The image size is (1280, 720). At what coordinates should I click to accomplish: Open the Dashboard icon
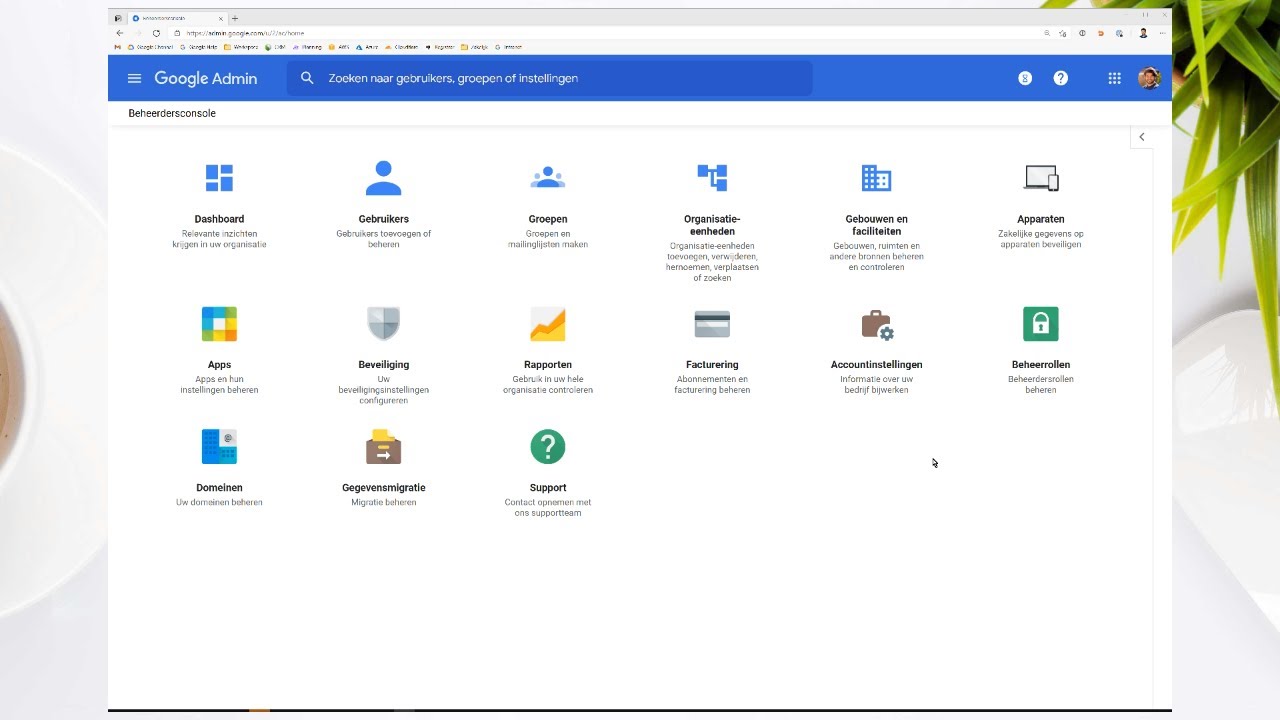(x=219, y=178)
